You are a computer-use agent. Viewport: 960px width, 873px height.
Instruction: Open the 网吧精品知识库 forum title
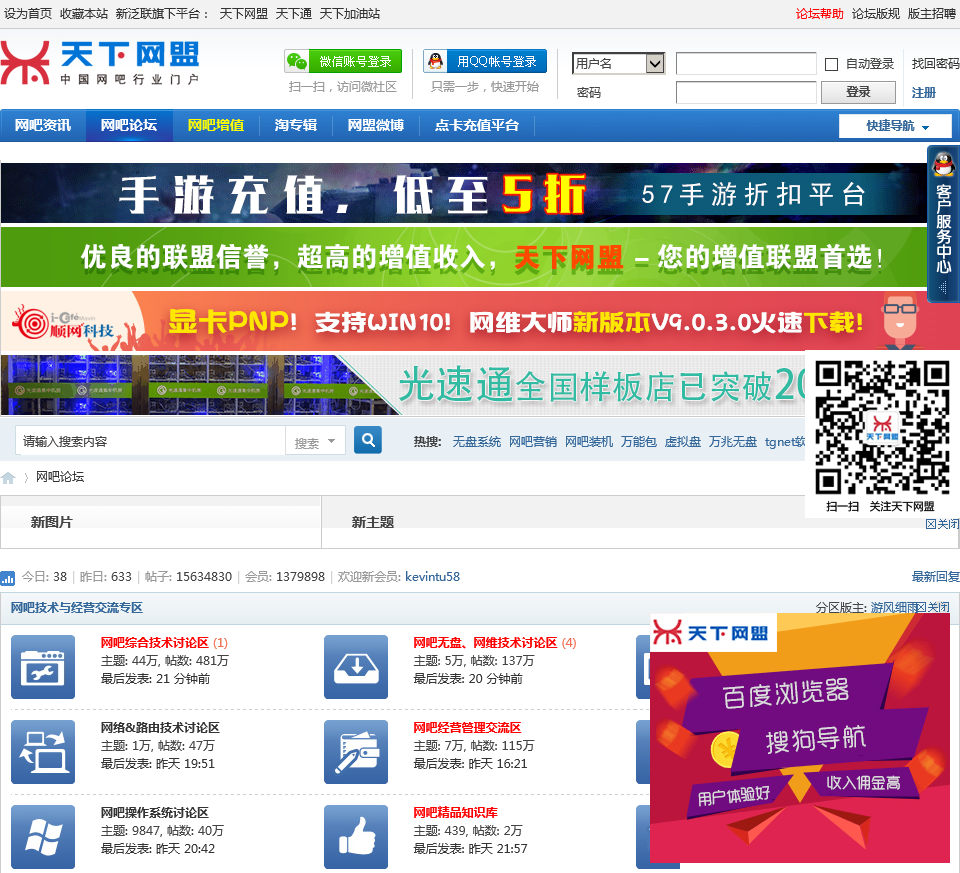(x=456, y=813)
